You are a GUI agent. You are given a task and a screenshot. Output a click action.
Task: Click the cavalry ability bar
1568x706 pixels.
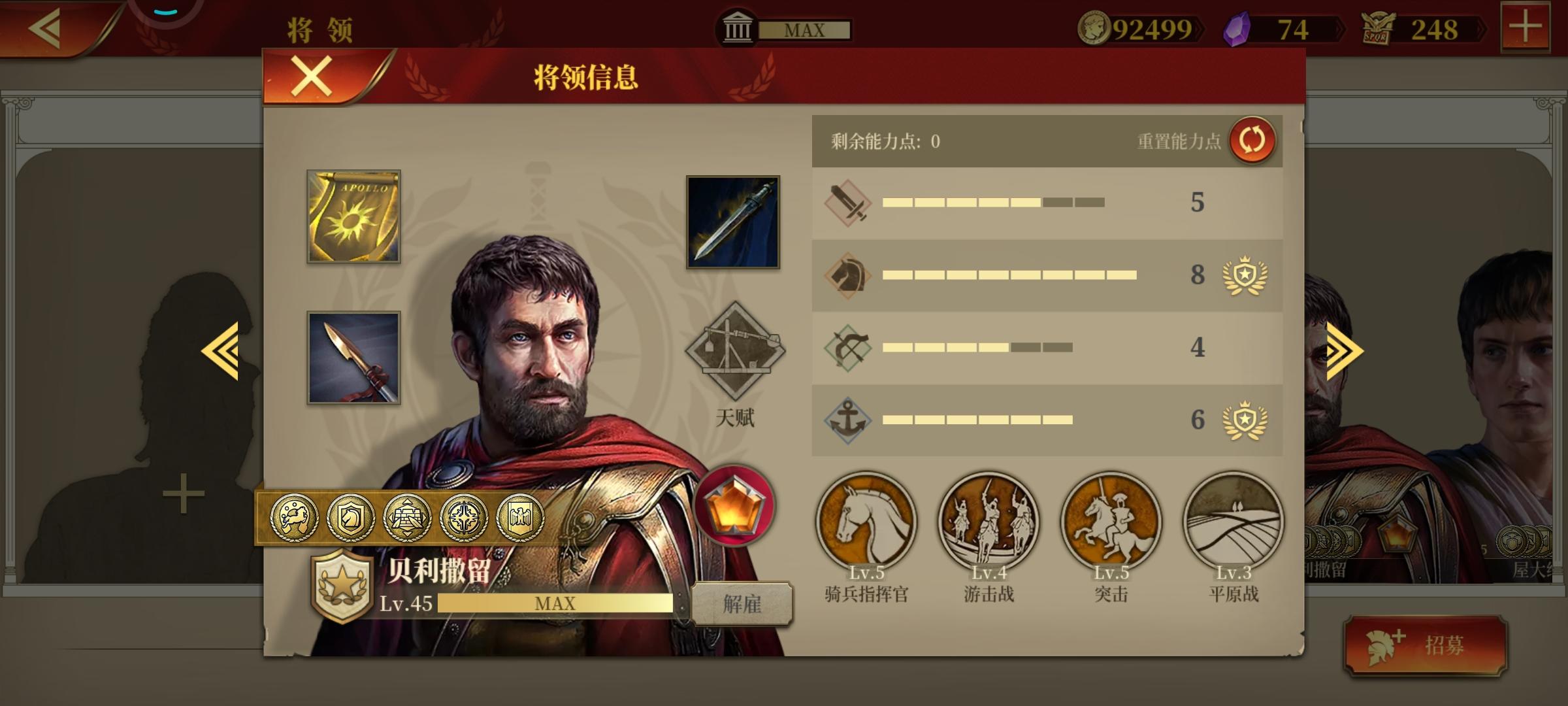point(1047,275)
